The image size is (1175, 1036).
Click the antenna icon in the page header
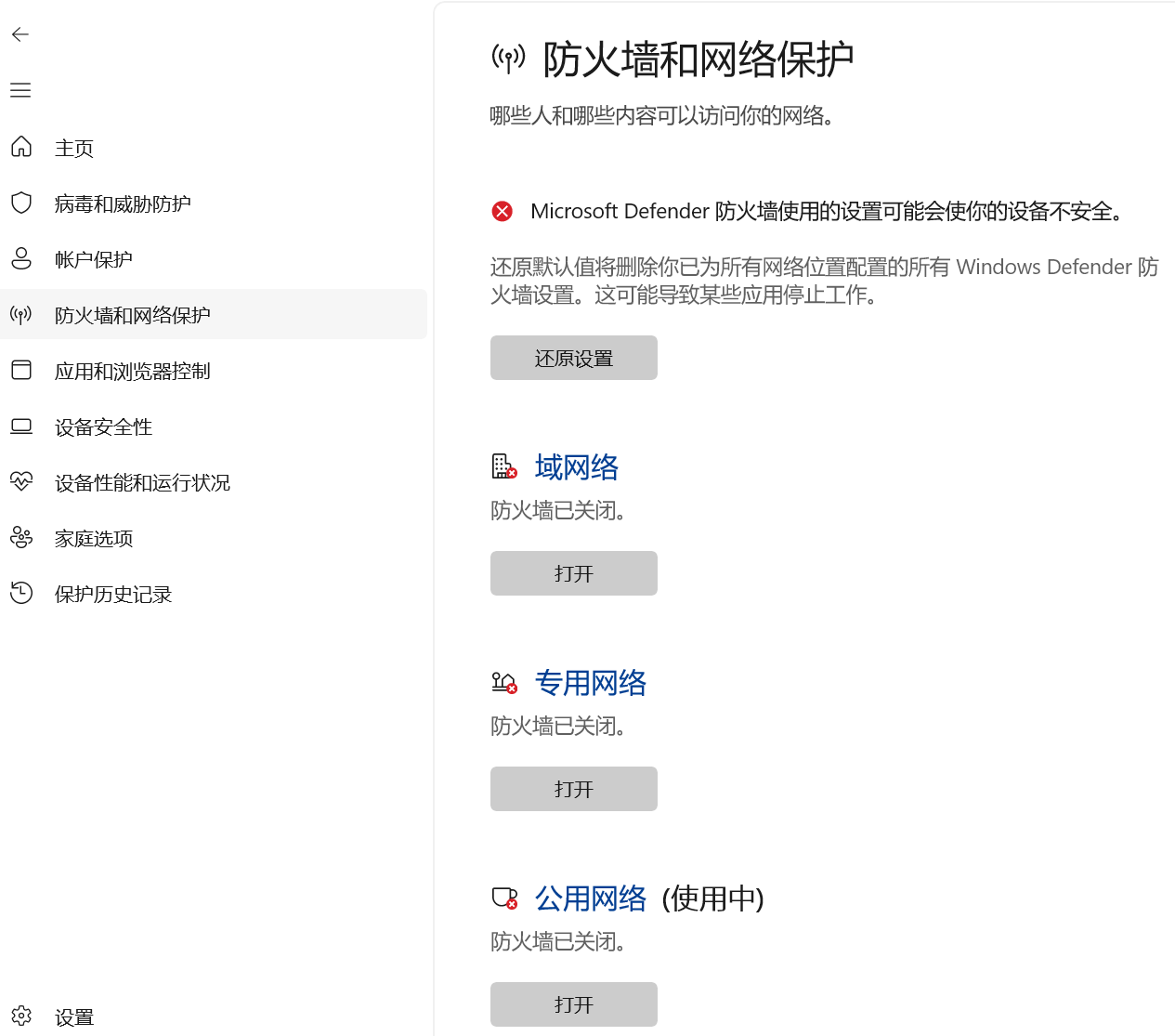tap(508, 59)
